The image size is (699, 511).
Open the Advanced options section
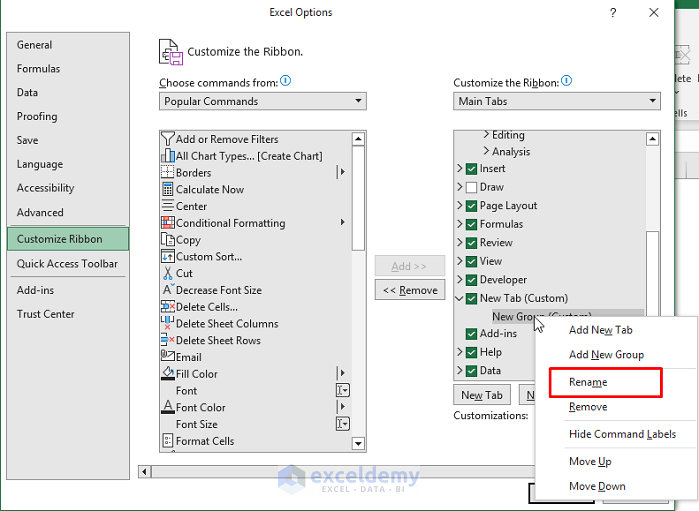(x=40, y=212)
